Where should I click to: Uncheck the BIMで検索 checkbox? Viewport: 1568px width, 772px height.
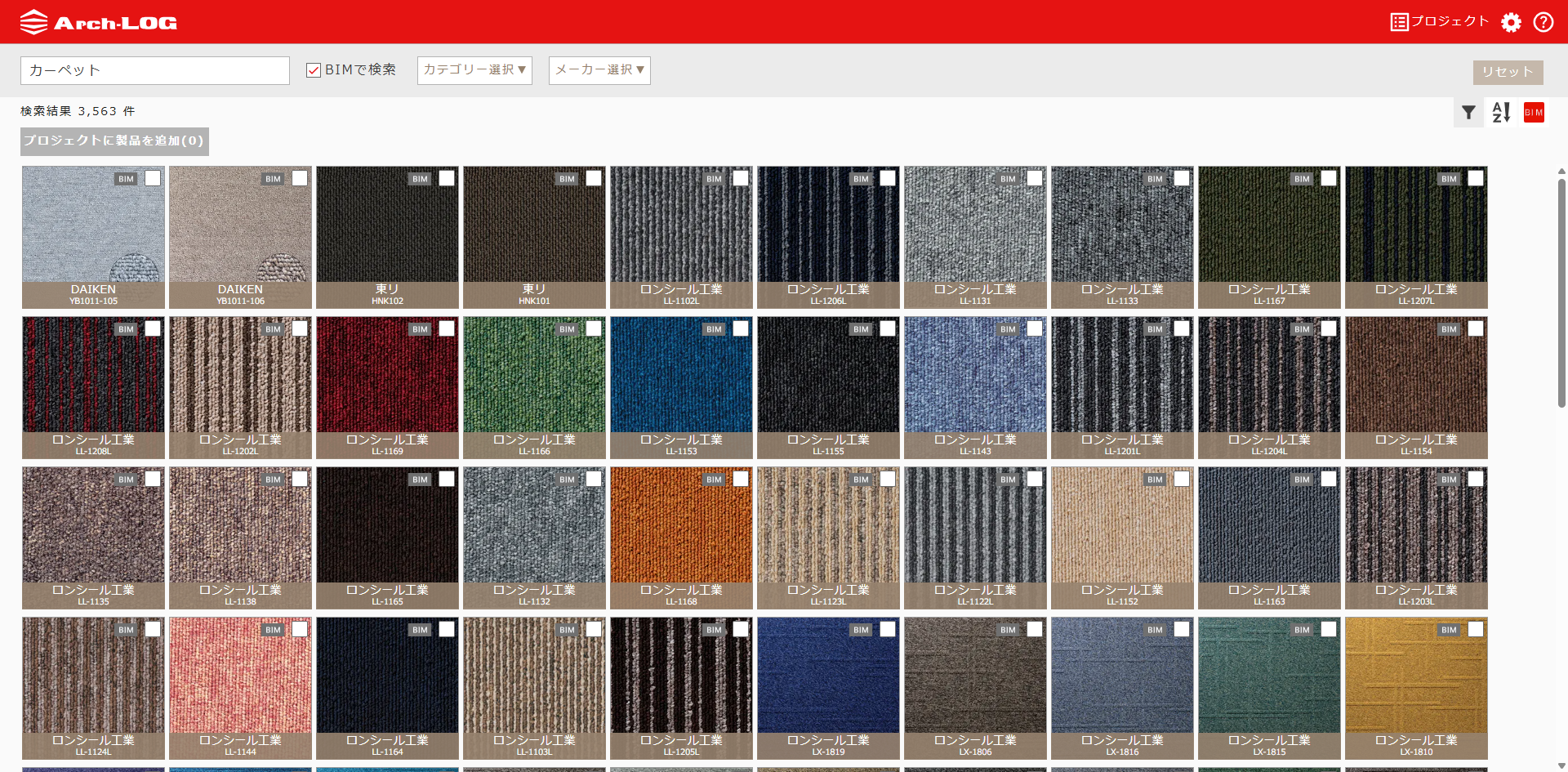(314, 70)
